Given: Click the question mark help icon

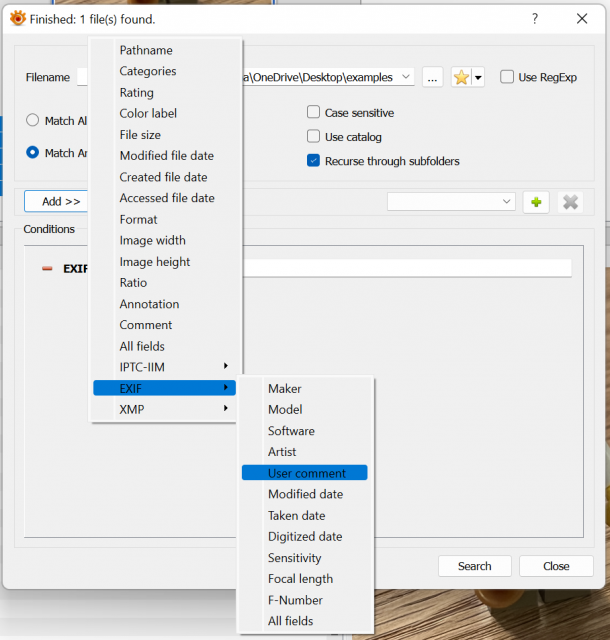Looking at the screenshot, I should point(535,18).
